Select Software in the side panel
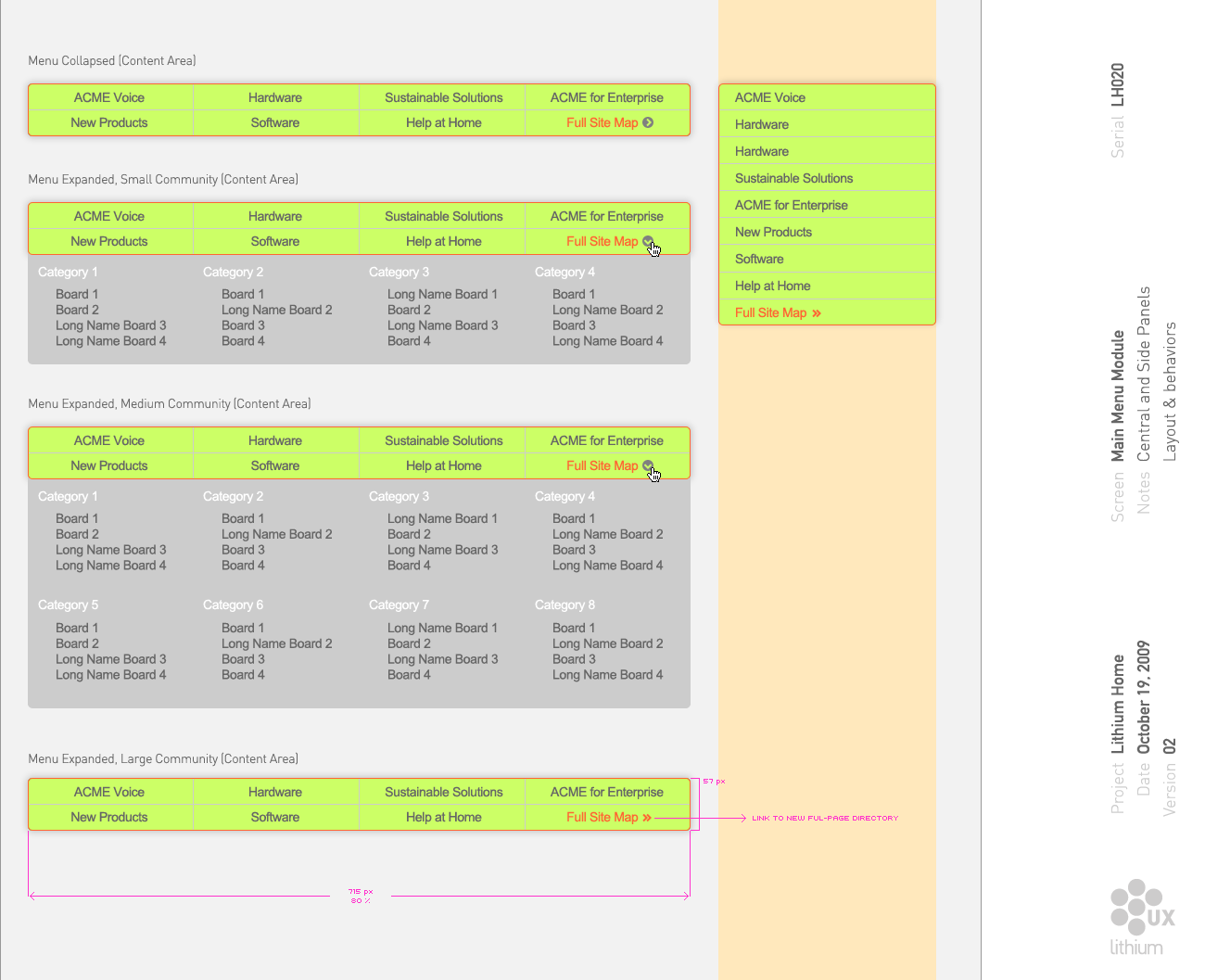This screenshot has height=980, width=1205. [759, 259]
